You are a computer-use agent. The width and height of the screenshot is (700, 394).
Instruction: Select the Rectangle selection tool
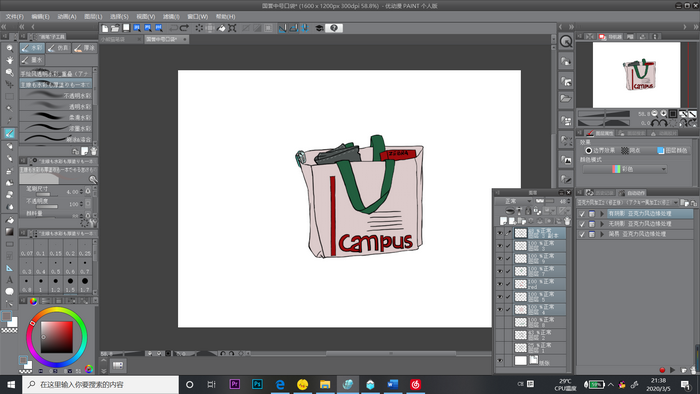coord(9,96)
